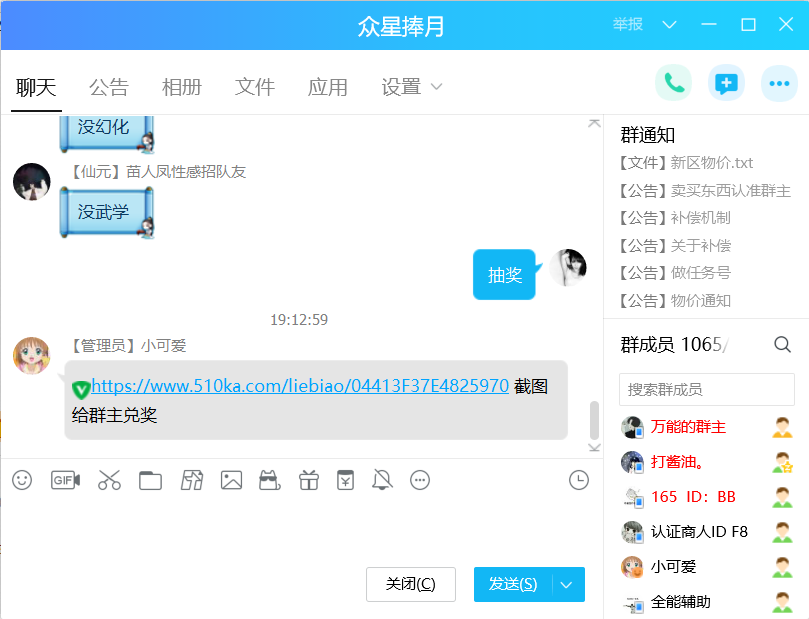The width and height of the screenshot is (809, 619).
Task: Click the send picture icon
Action: click(x=231, y=481)
